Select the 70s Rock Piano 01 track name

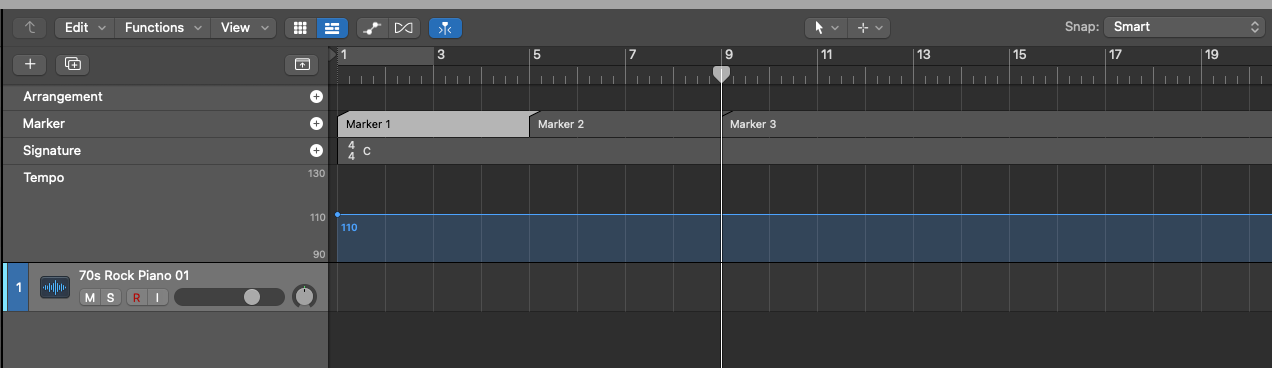tap(134, 275)
